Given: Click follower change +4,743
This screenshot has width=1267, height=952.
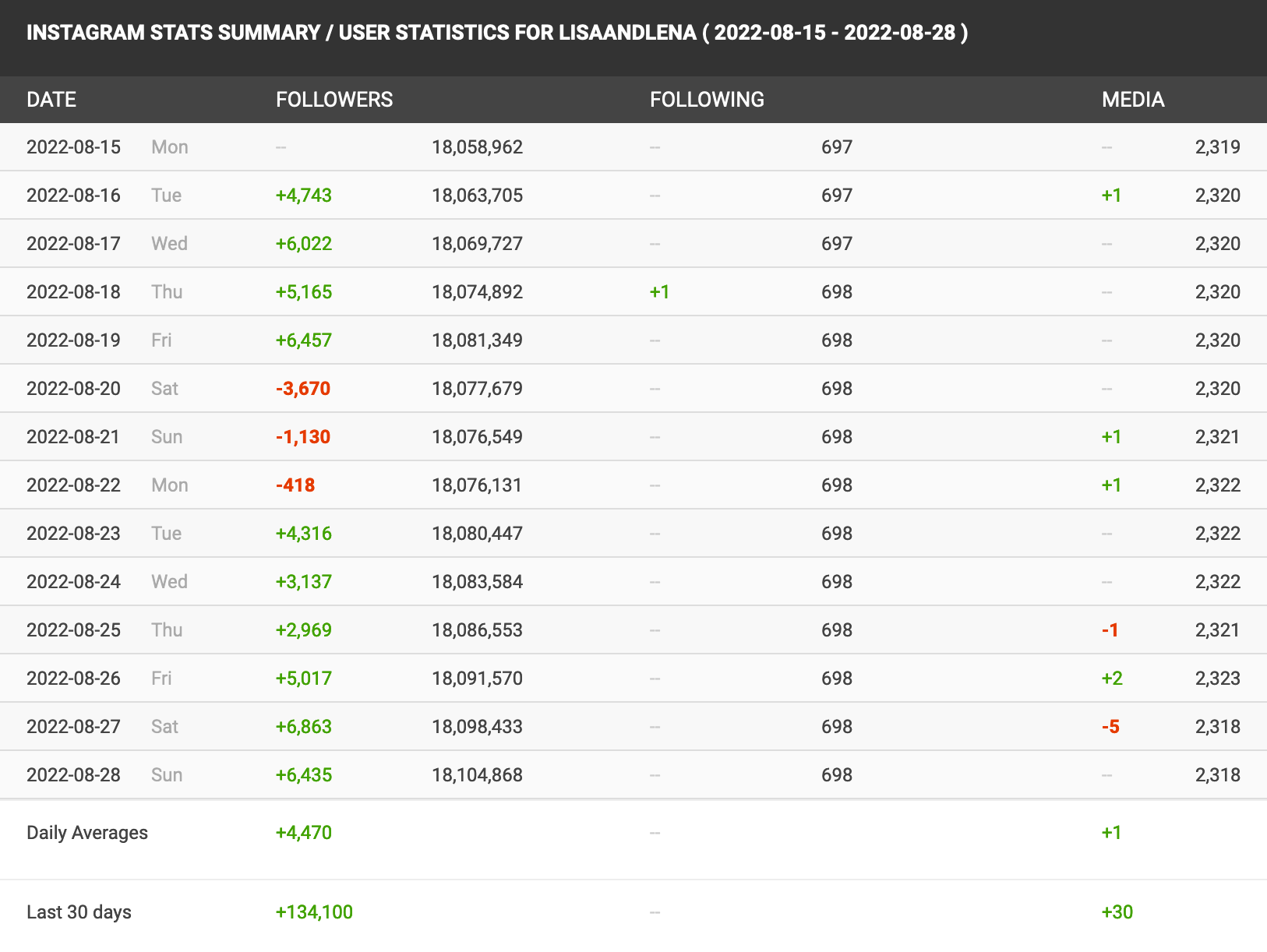Looking at the screenshot, I should click(304, 196).
